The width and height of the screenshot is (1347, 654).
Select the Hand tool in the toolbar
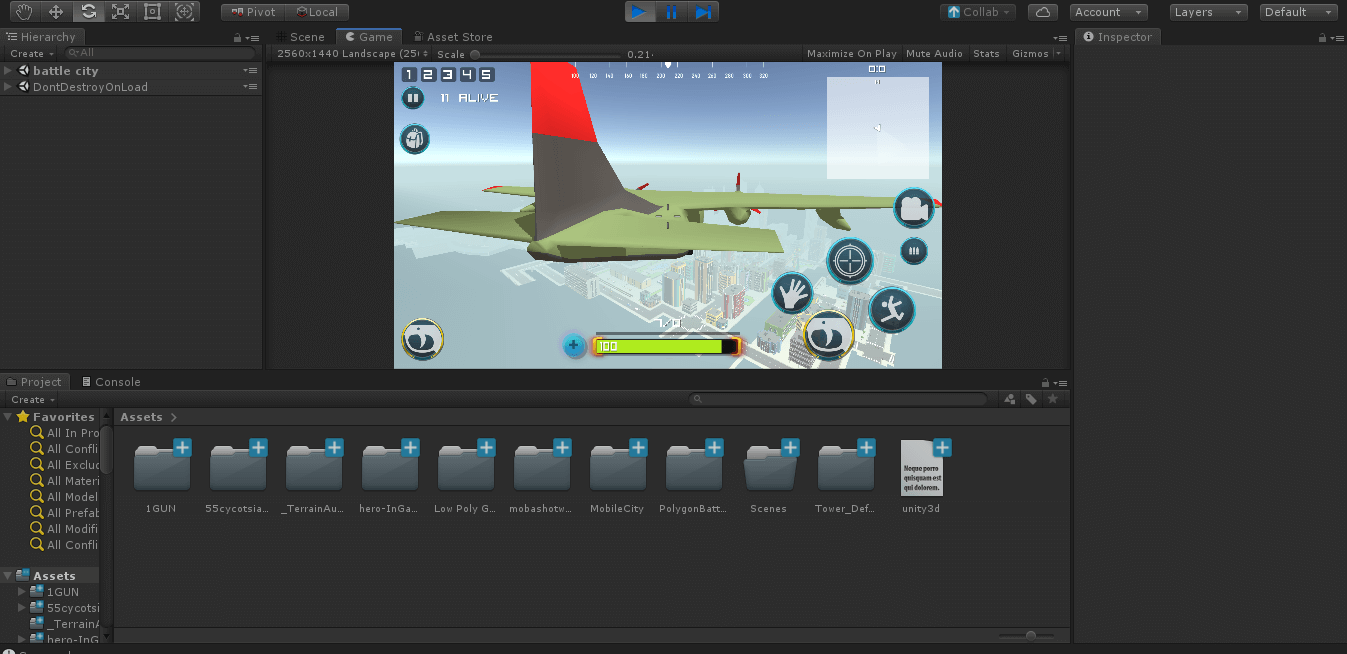click(24, 12)
